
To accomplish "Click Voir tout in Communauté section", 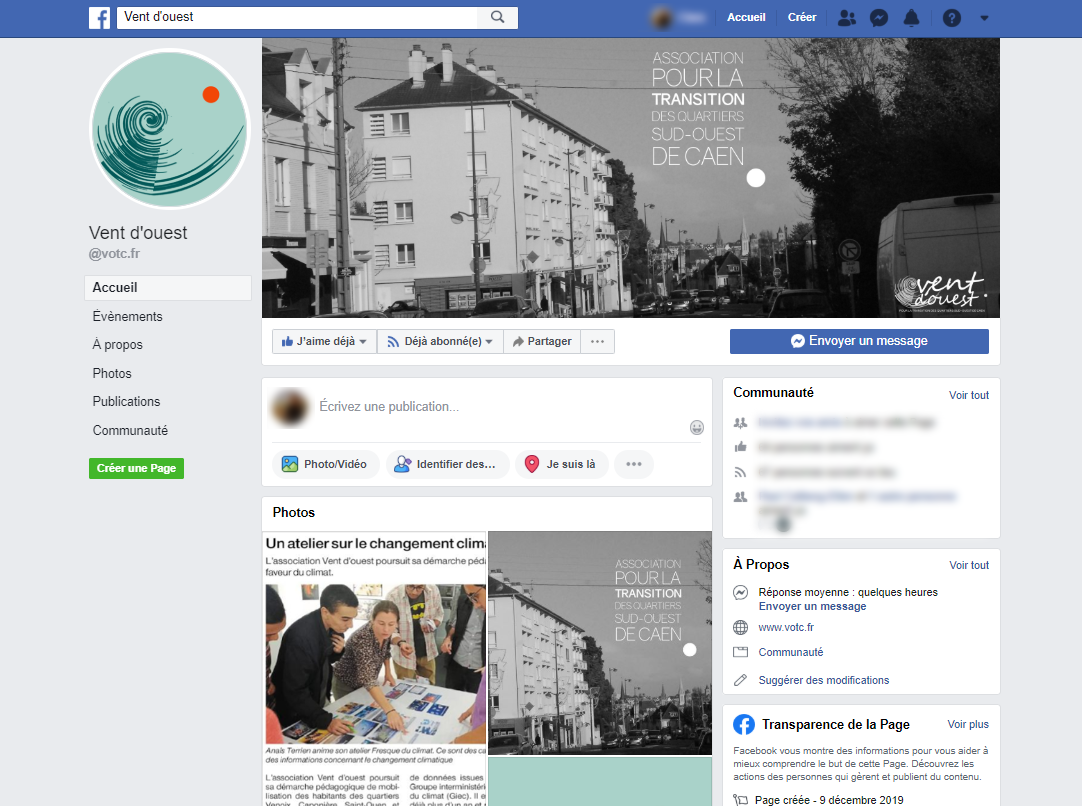I will coord(969,395).
